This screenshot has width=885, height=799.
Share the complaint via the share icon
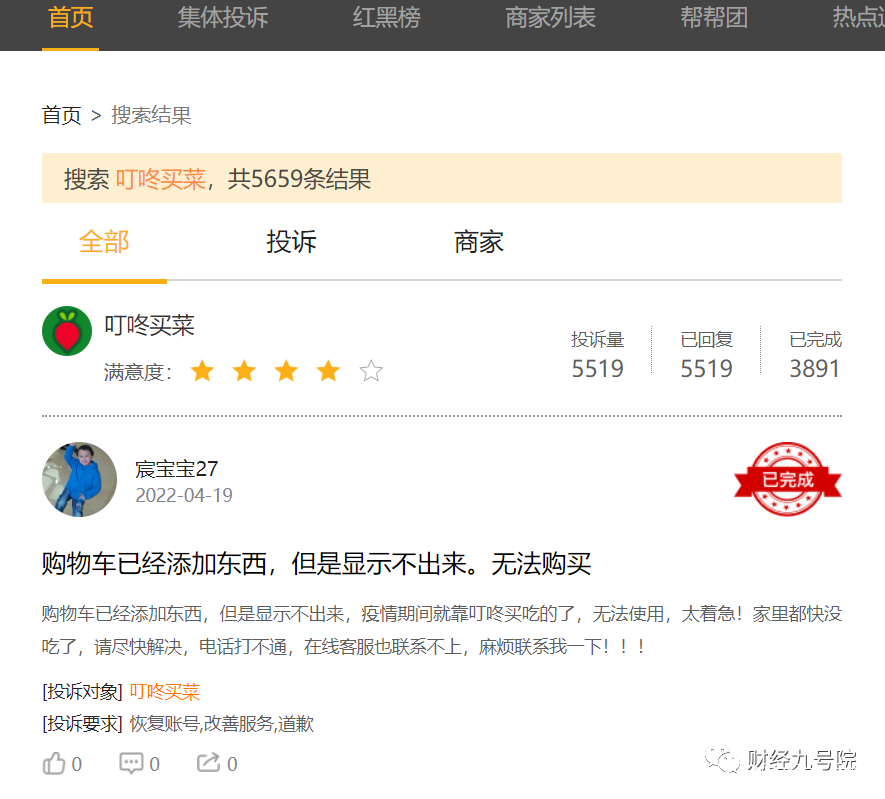click(x=208, y=763)
